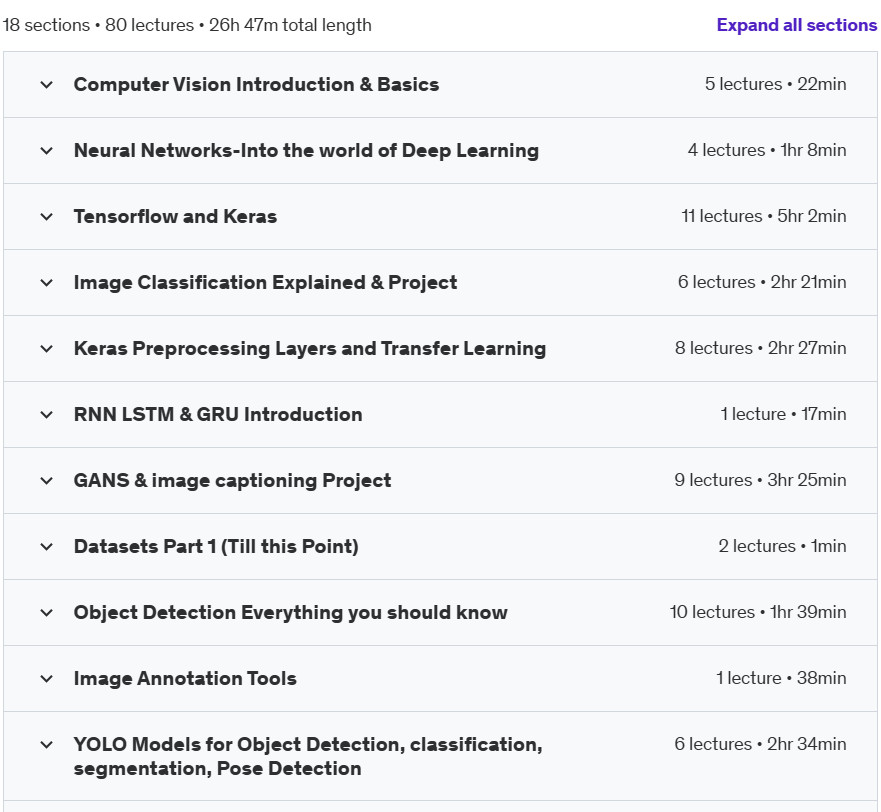
Task: Click the text 2 lectures • 1min
Action: tap(782, 546)
